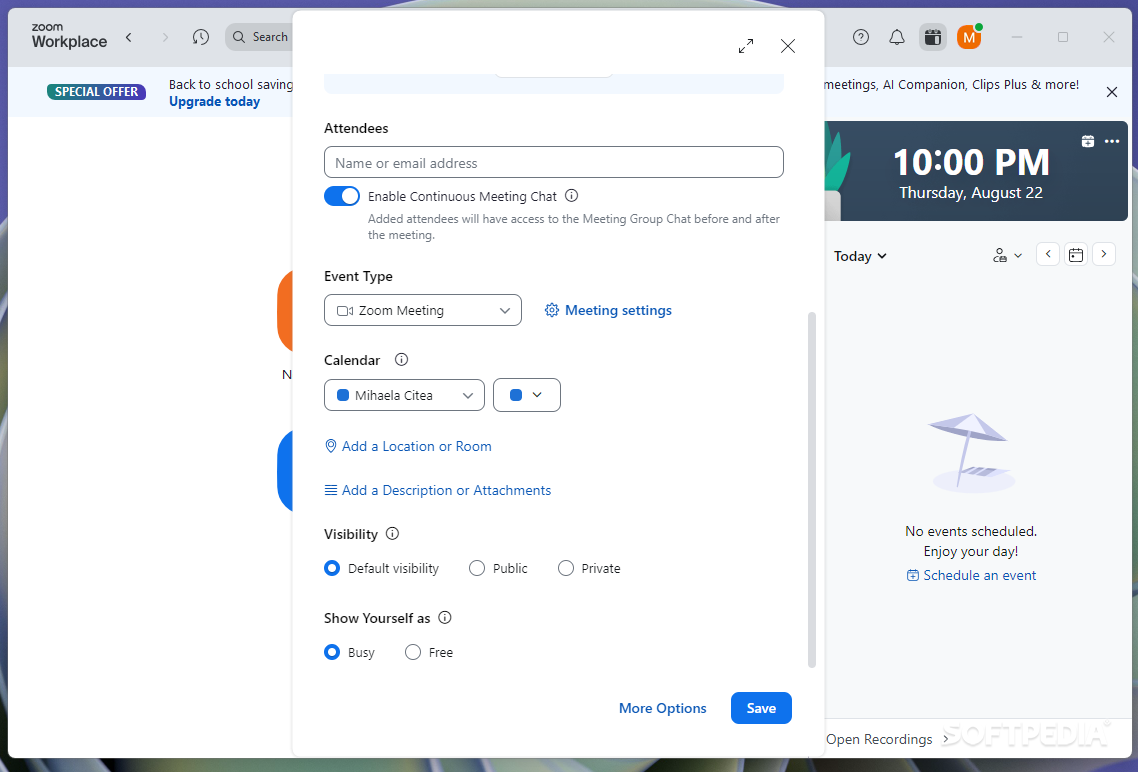Image resolution: width=1138 pixels, height=772 pixels.
Task: Click Add a Location or Room
Action: (408, 446)
